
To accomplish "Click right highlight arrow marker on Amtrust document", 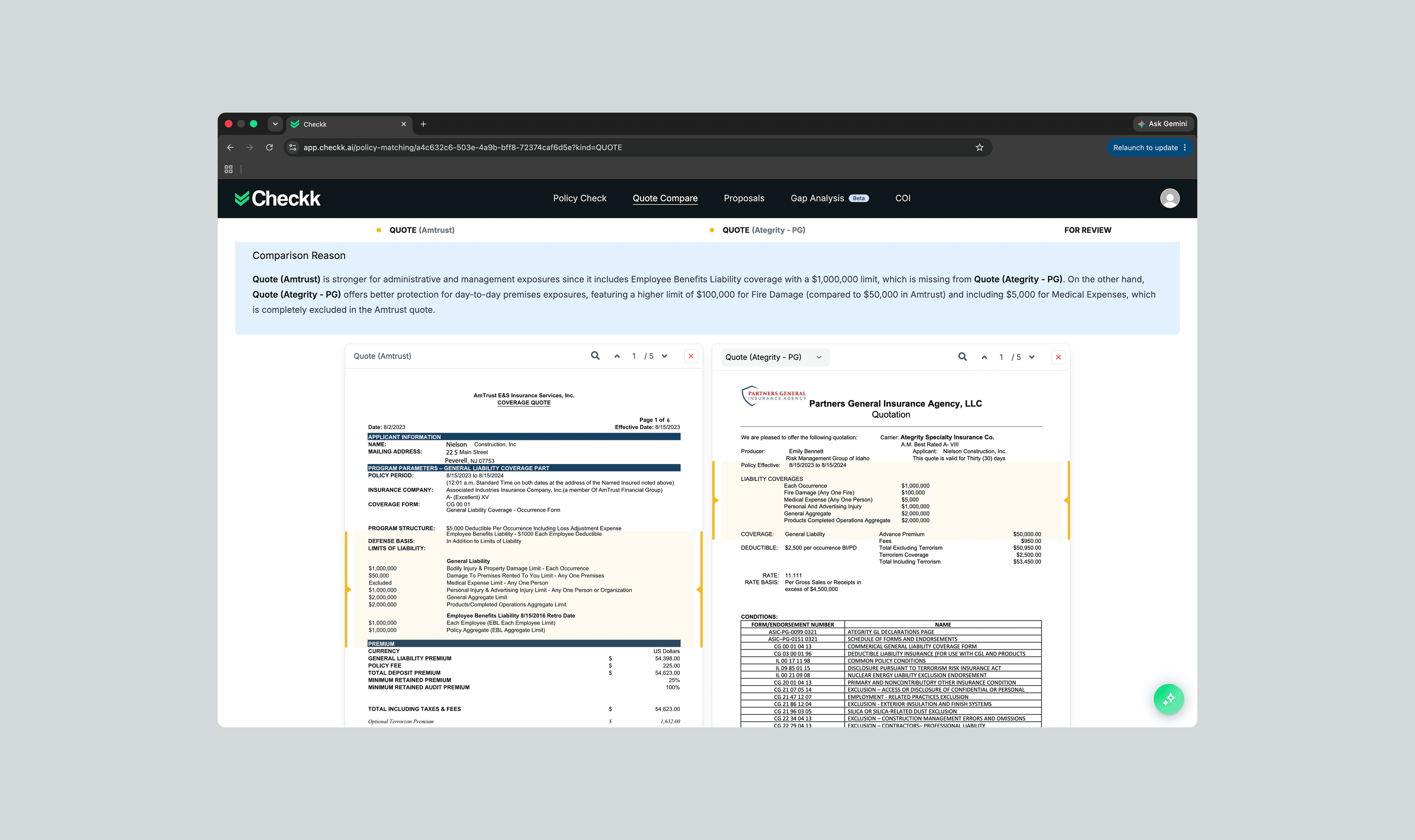I will tap(699, 590).
